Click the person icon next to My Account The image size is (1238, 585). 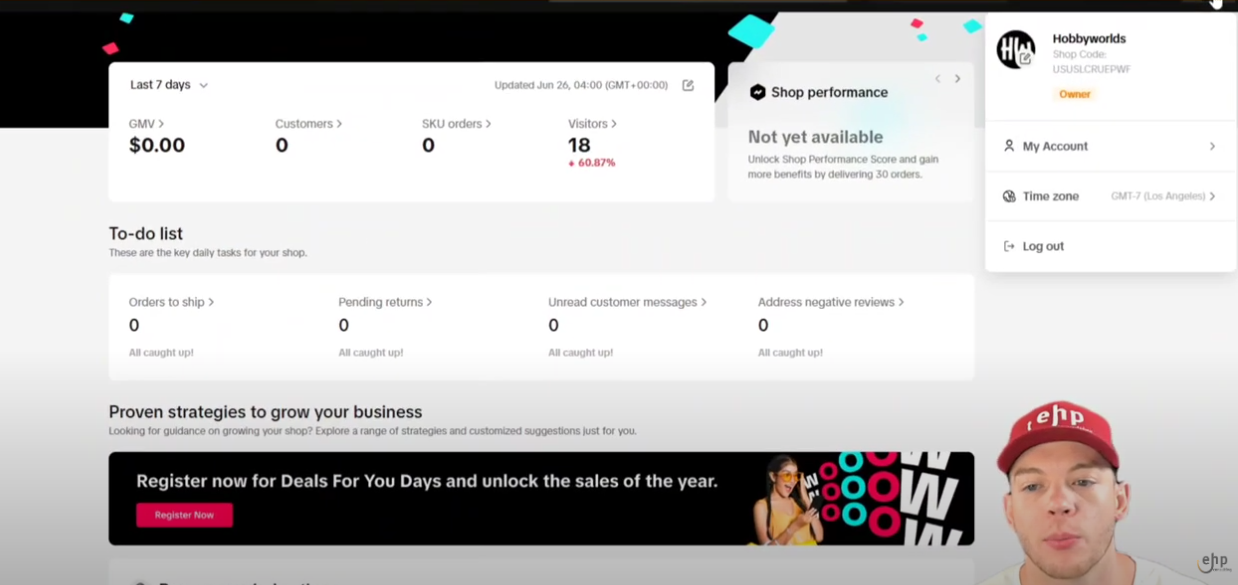[x=1009, y=146]
